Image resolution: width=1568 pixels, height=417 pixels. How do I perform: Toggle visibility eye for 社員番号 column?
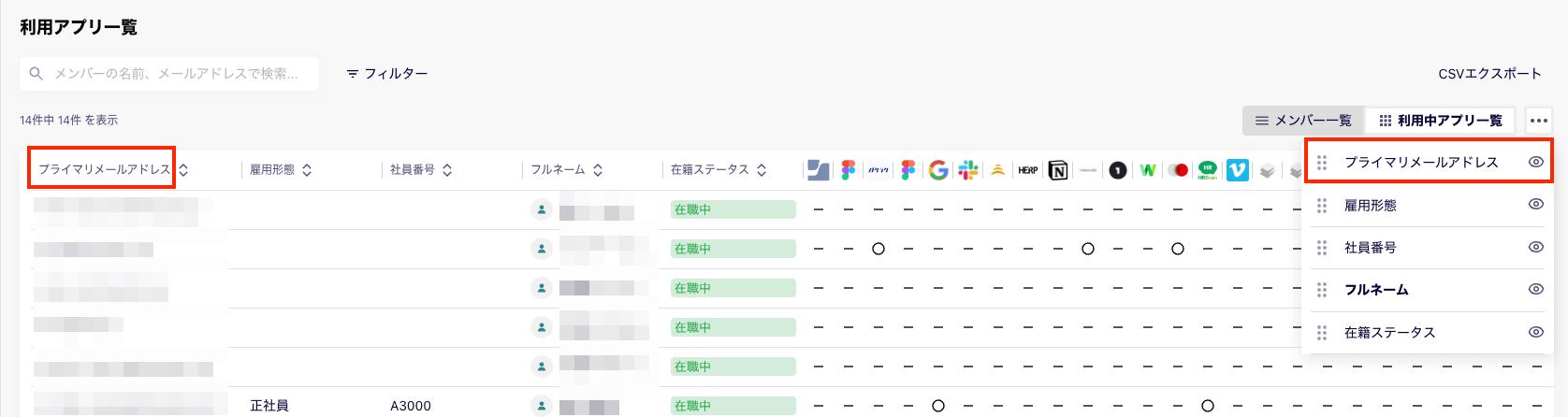click(1535, 247)
